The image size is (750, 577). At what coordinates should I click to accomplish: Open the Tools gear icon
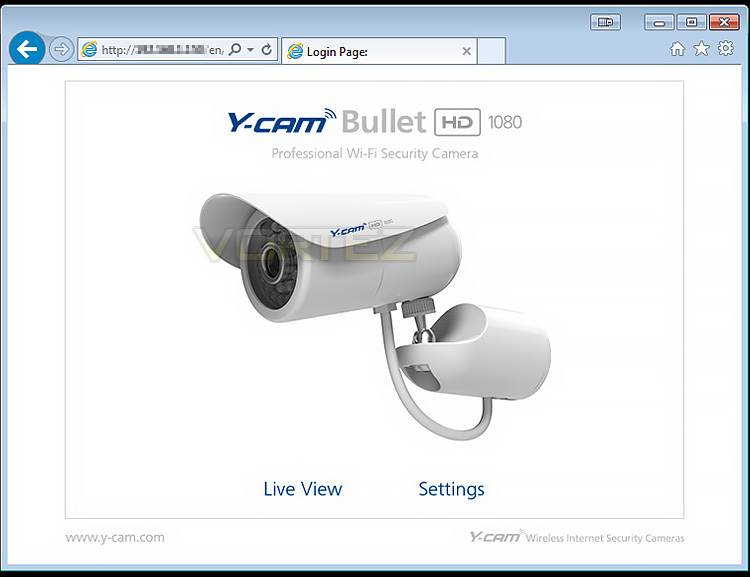(x=726, y=48)
